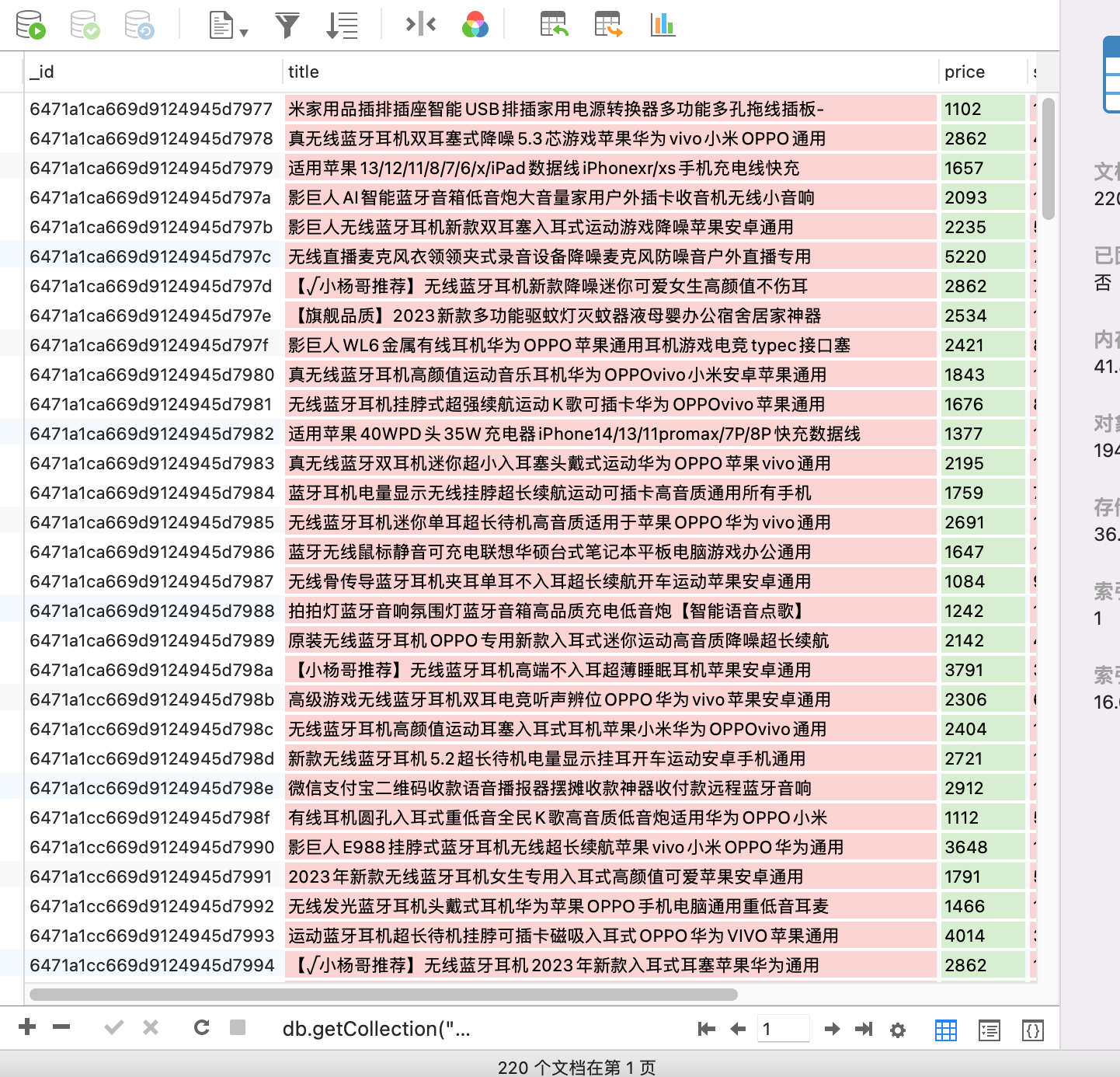Select id cell 6471a1ca669d9124945d7977
Viewport: 1120px width, 1077px height.
(x=153, y=109)
